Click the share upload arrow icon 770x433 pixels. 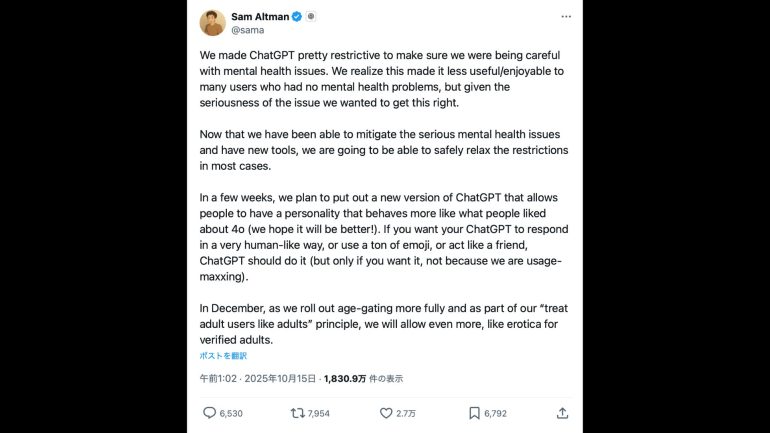point(562,413)
